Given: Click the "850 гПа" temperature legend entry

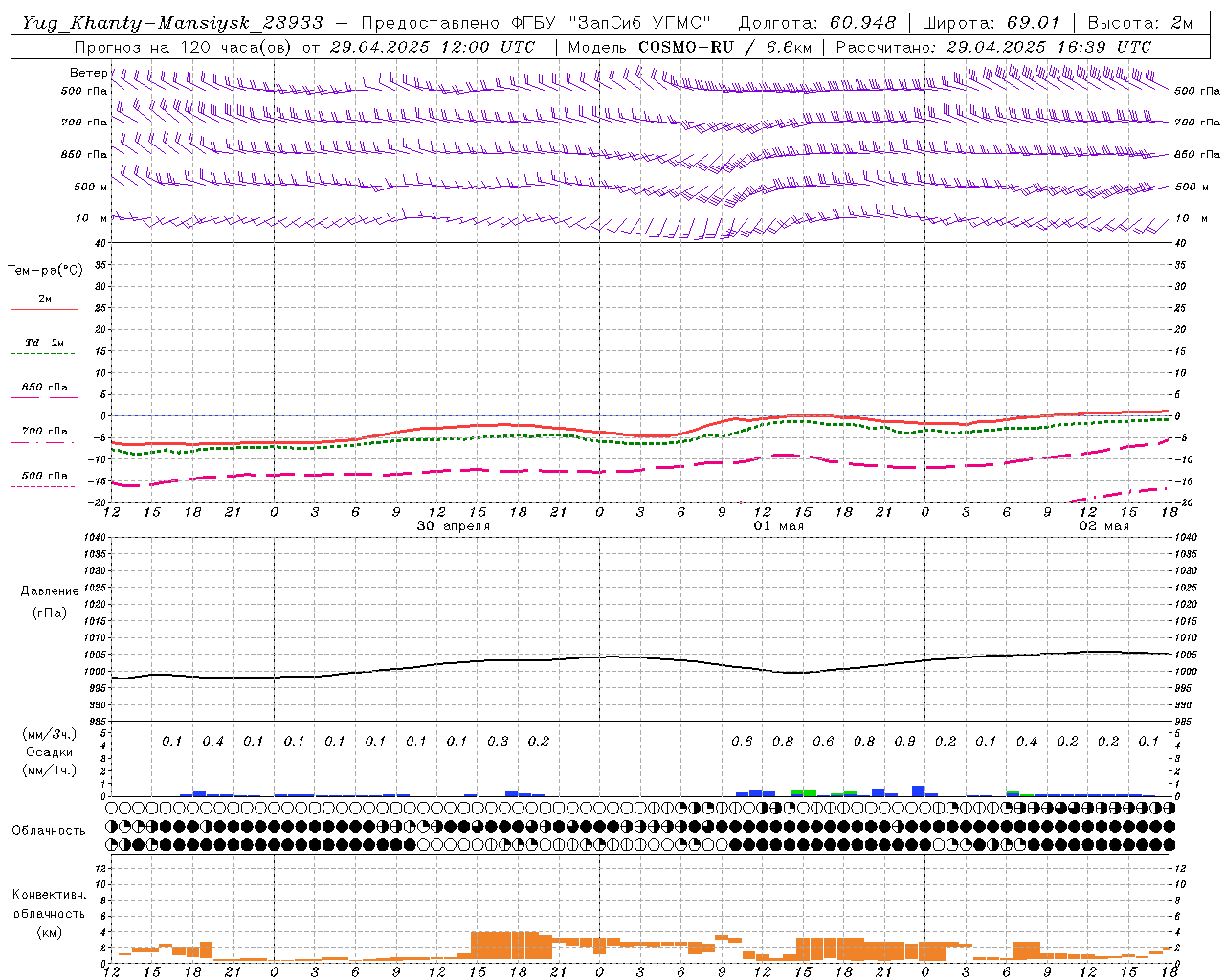Looking at the screenshot, I should [x=44, y=388].
